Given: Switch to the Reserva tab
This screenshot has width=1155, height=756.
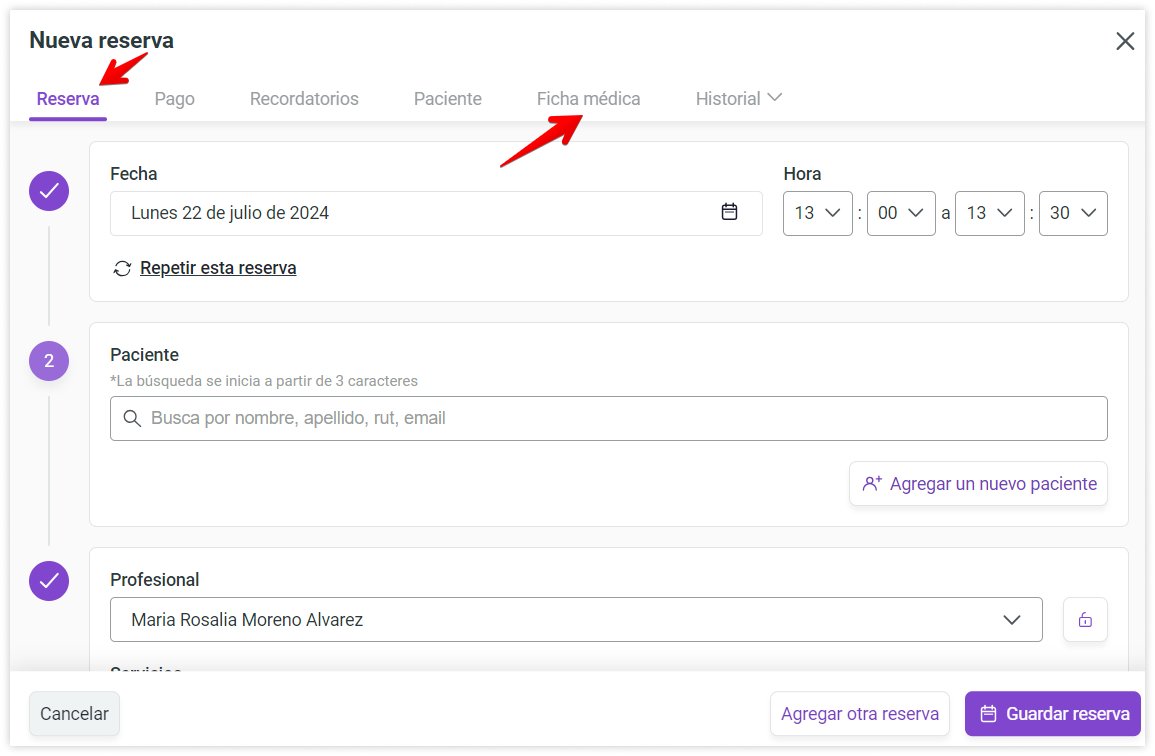Looking at the screenshot, I should click(68, 99).
